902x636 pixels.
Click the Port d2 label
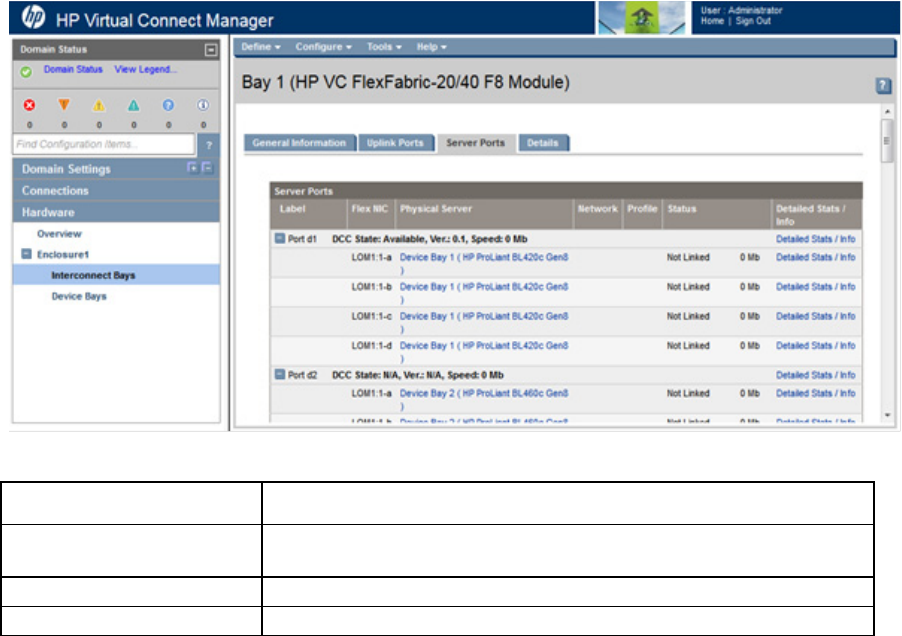tap(302, 375)
